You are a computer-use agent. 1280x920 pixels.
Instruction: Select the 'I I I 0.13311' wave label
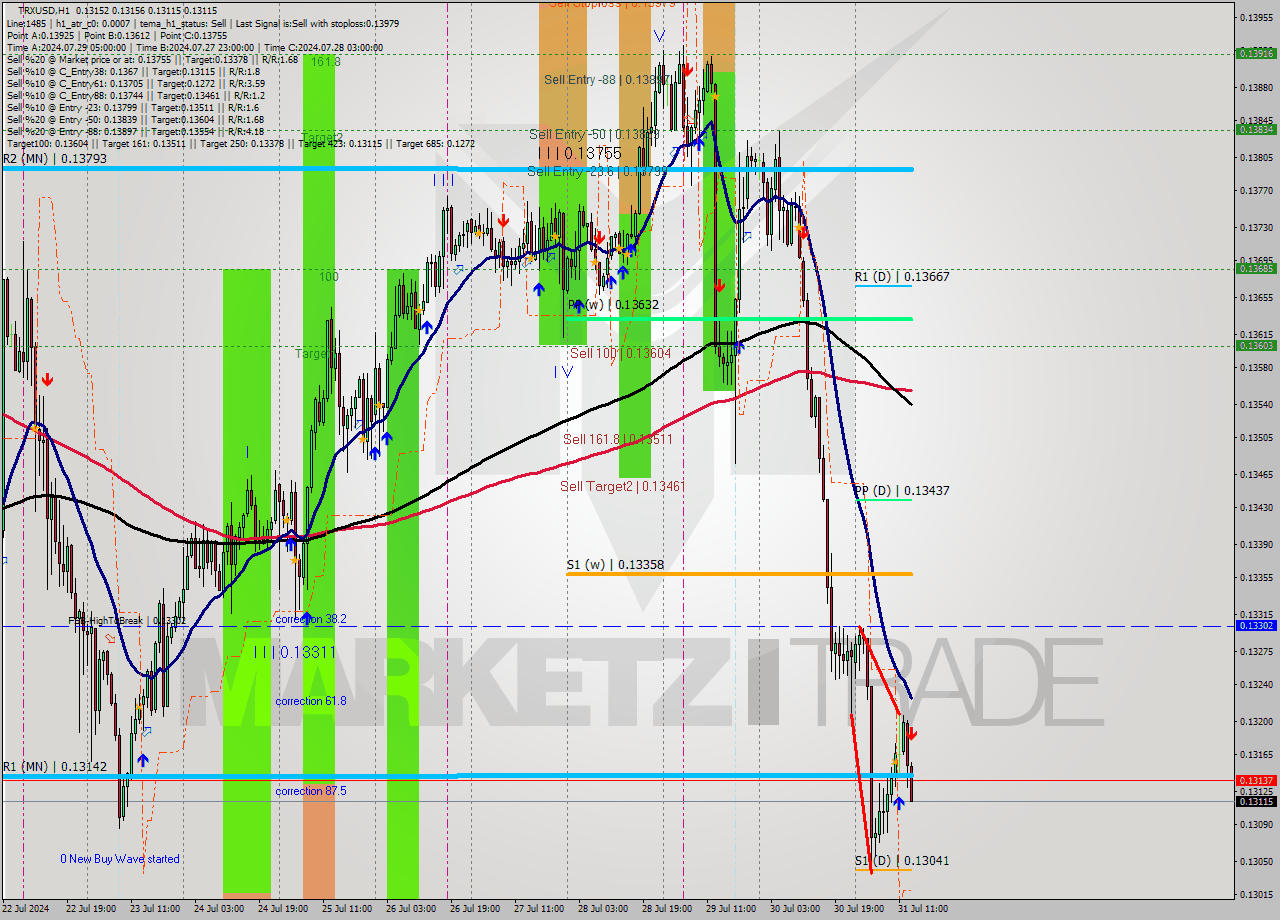[x=294, y=652]
